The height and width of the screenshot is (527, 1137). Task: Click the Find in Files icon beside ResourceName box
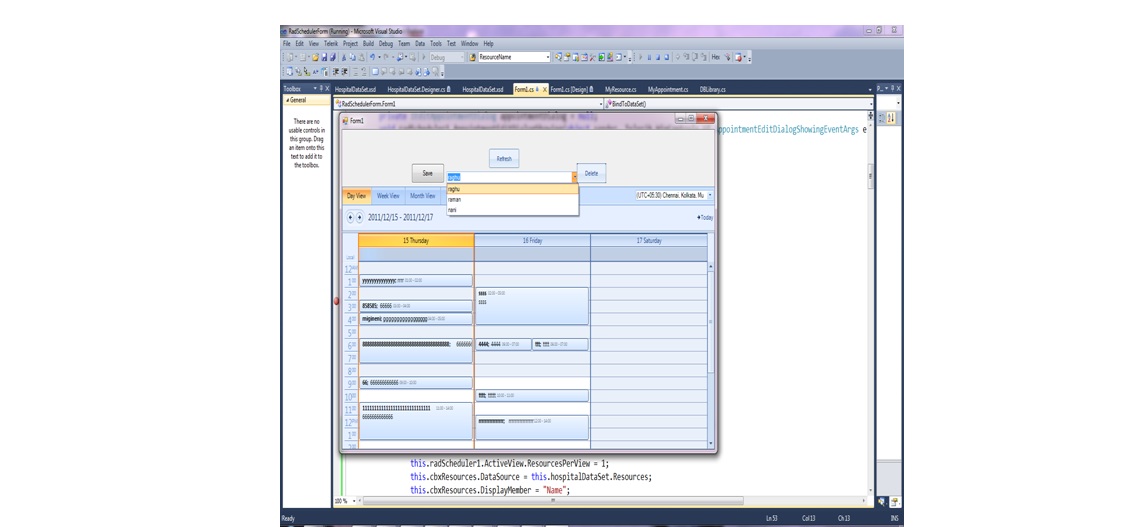click(x=472, y=57)
